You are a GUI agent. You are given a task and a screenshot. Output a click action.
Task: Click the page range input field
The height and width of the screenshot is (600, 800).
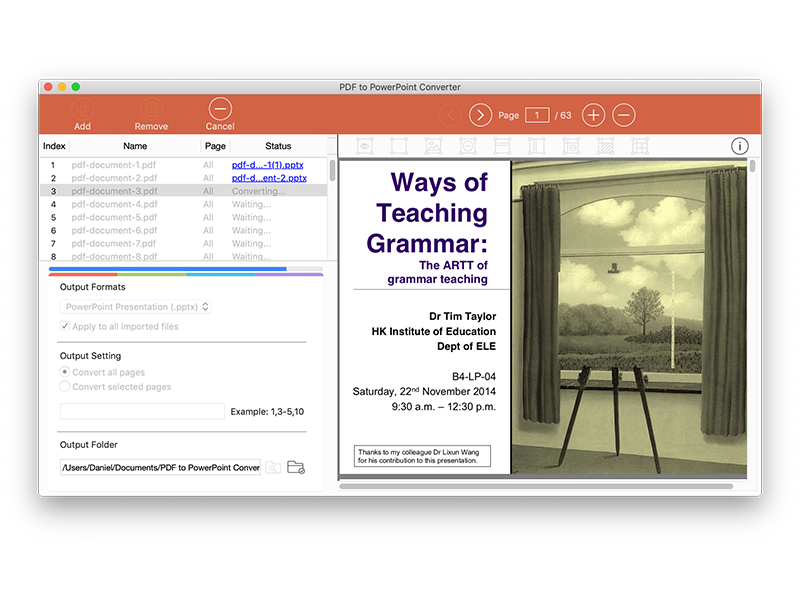tap(142, 411)
